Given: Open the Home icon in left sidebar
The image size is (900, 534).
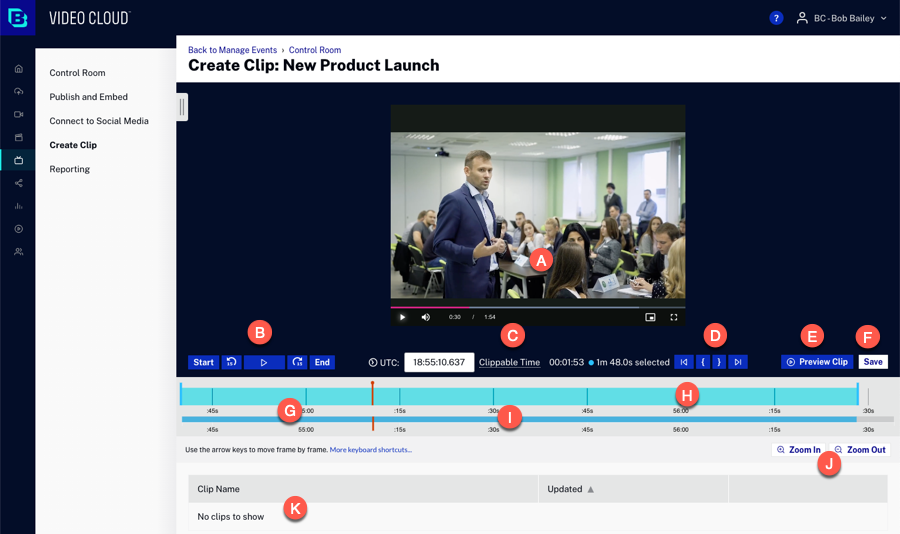Looking at the screenshot, I should (x=18, y=69).
